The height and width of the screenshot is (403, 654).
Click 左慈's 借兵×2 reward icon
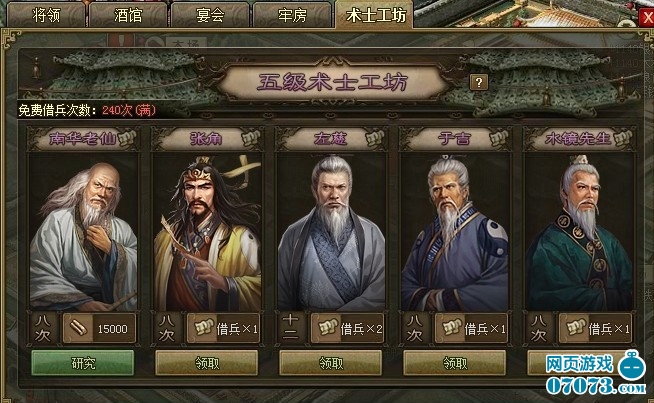pos(326,329)
